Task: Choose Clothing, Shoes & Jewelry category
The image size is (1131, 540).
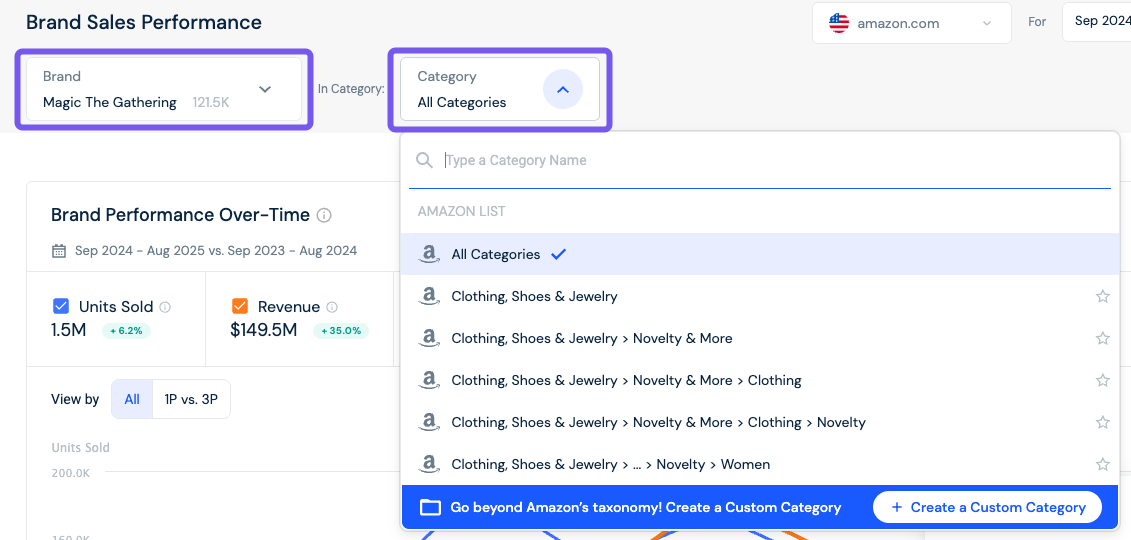Action: coord(760,296)
